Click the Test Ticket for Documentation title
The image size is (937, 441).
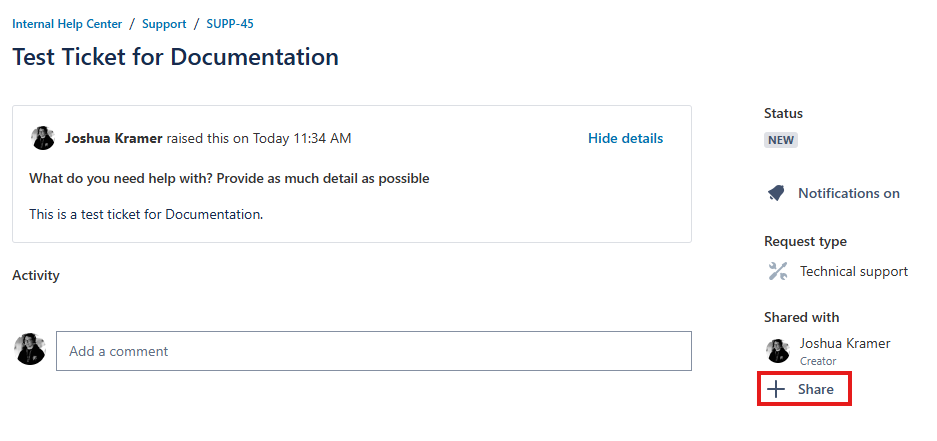(x=175, y=57)
